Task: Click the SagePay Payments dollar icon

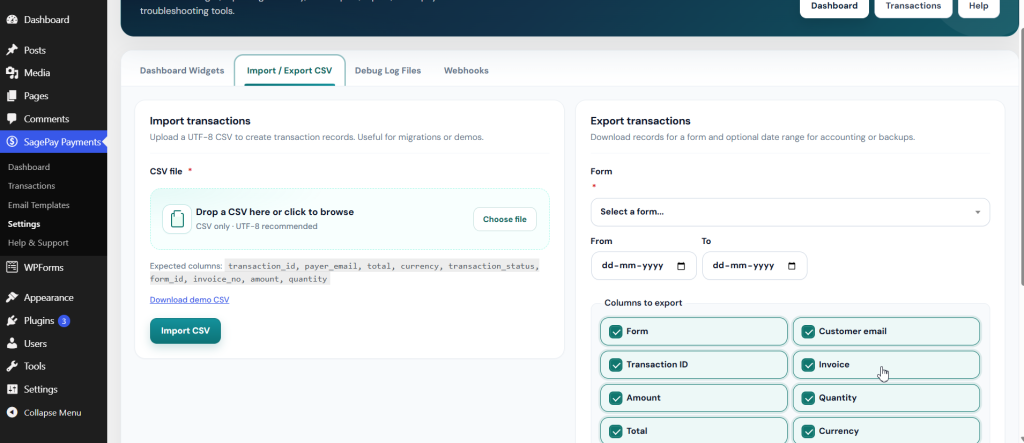Action: [x=12, y=142]
